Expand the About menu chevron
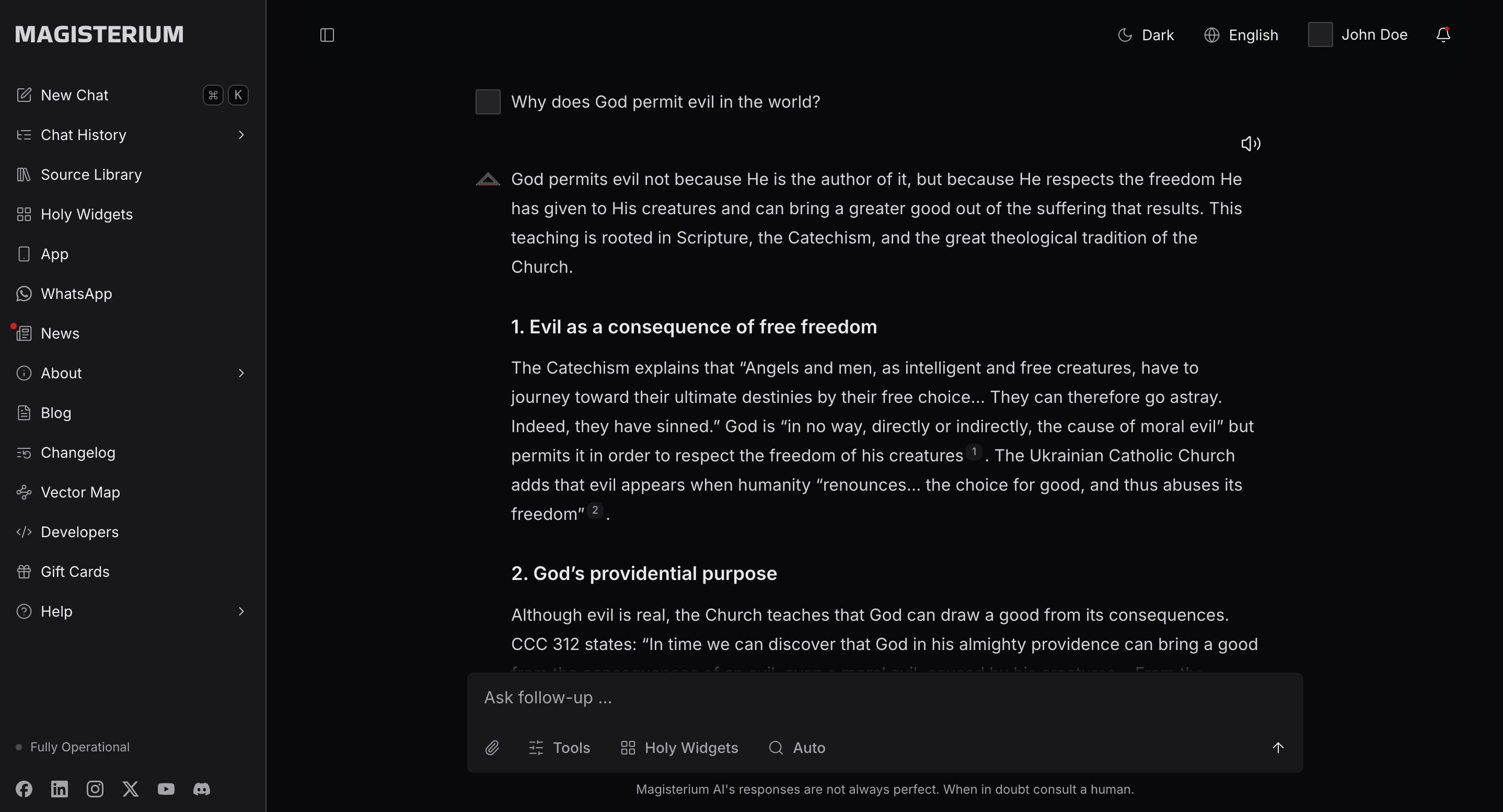This screenshot has width=1503, height=812. click(x=241, y=373)
